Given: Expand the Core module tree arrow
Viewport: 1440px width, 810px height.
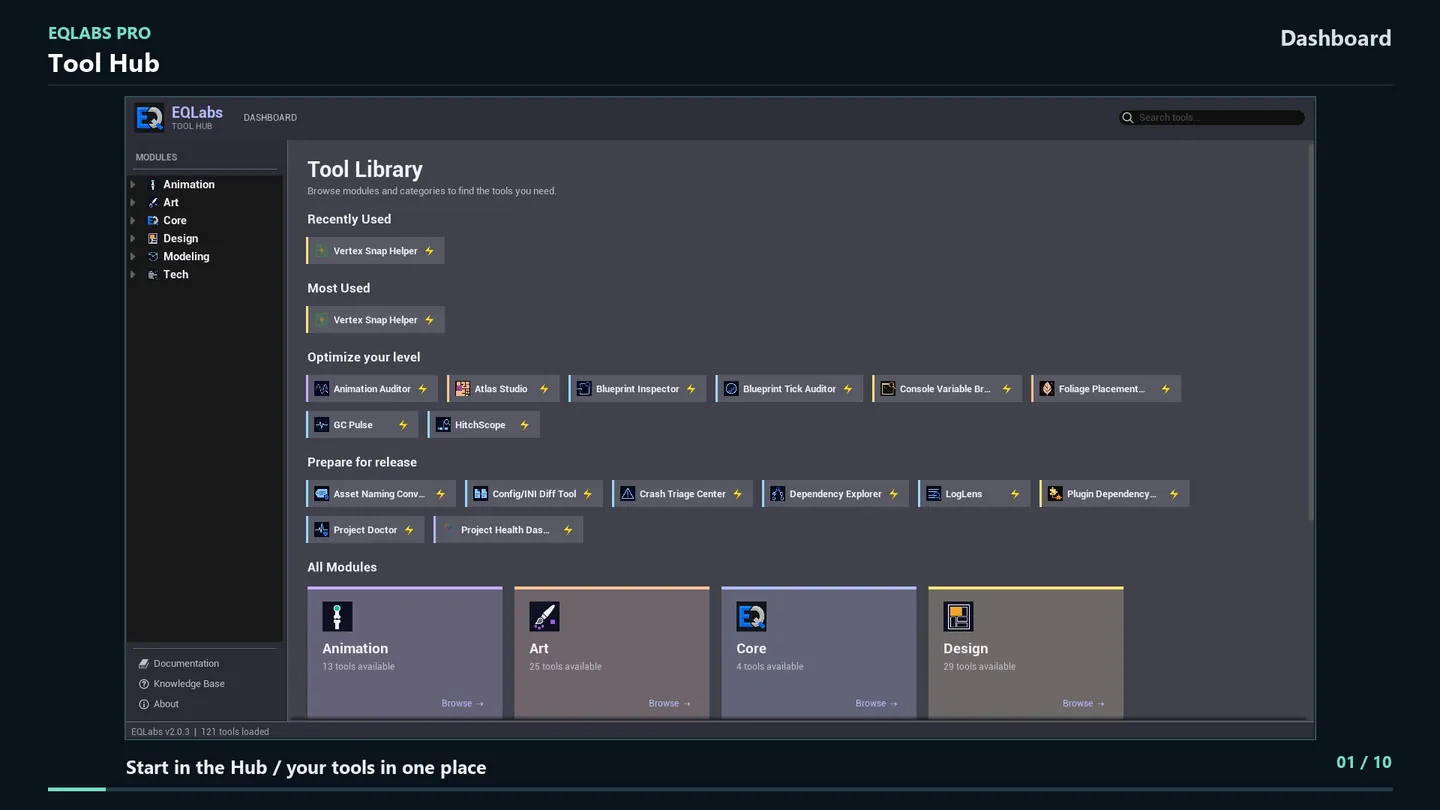Looking at the screenshot, I should pyautogui.click(x=133, y=221).
